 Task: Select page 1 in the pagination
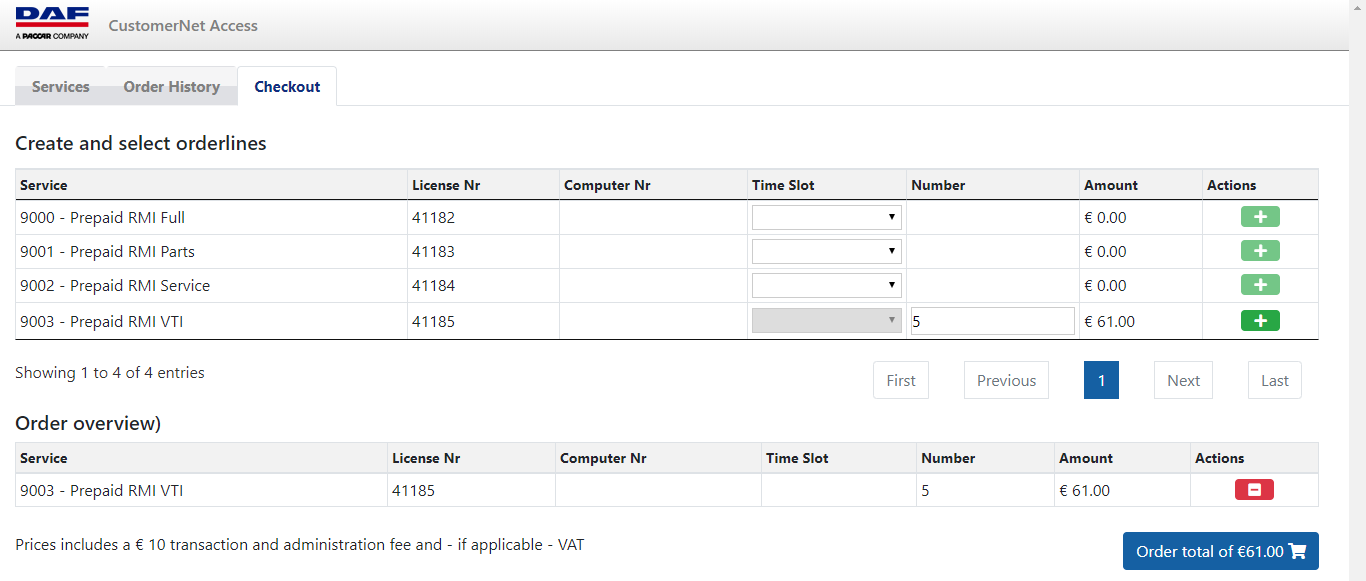click(x=1101, y=380)
